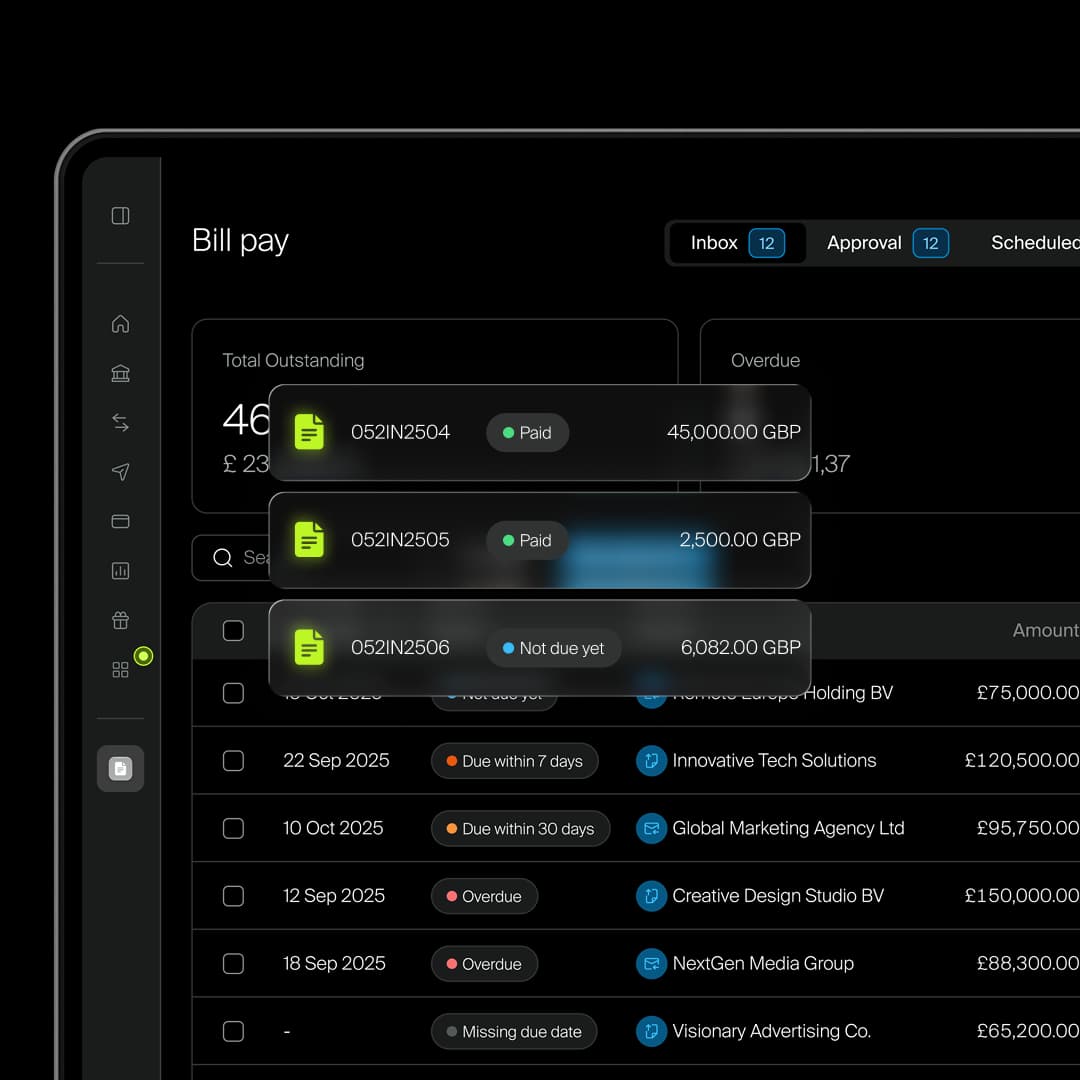The image size is (1080, 1080).
Task: Open the apps grid icon in sidebar
Action: [121, 669]
